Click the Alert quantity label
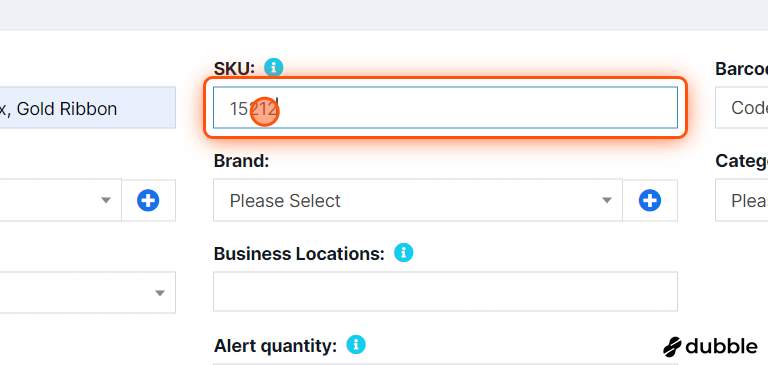768x365 pixels. click(275, 346)
